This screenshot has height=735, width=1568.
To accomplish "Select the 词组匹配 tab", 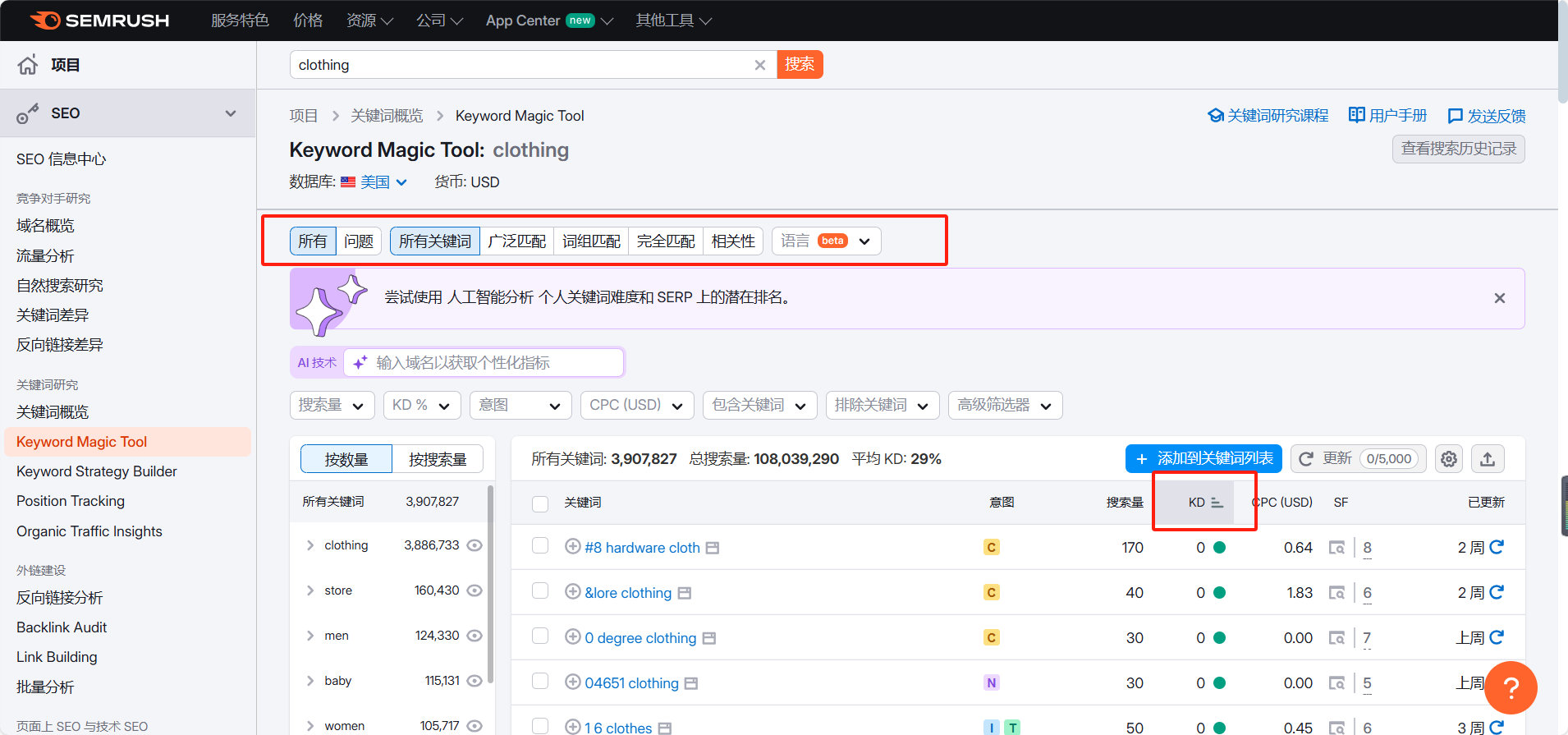I will click(591, 241).
